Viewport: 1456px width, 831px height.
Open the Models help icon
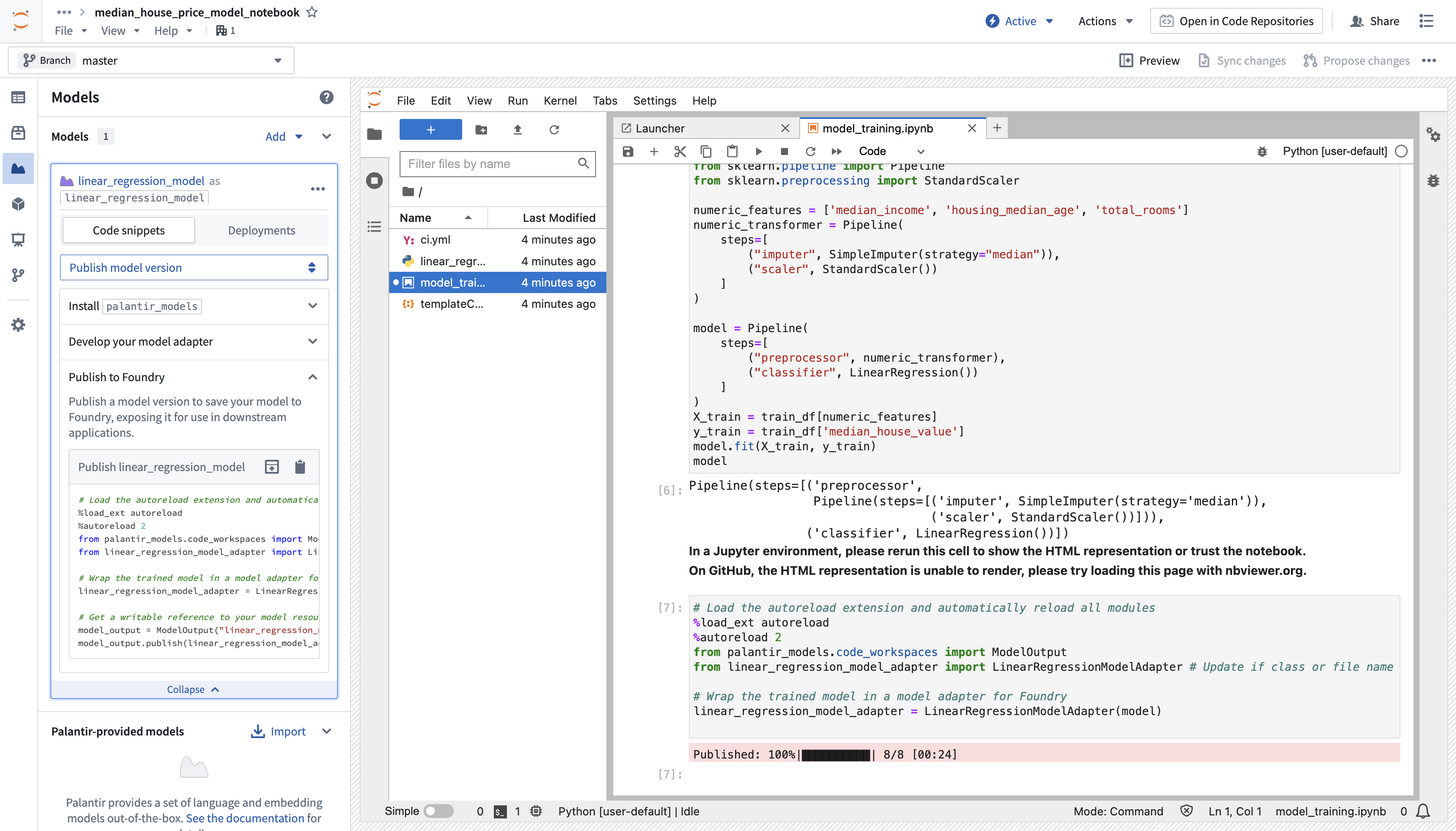[326, 97]
